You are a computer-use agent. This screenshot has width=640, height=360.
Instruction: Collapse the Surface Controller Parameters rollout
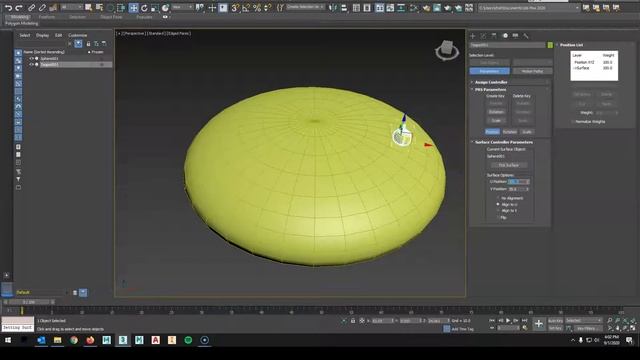pyautogui.click(x=504, y=142)
